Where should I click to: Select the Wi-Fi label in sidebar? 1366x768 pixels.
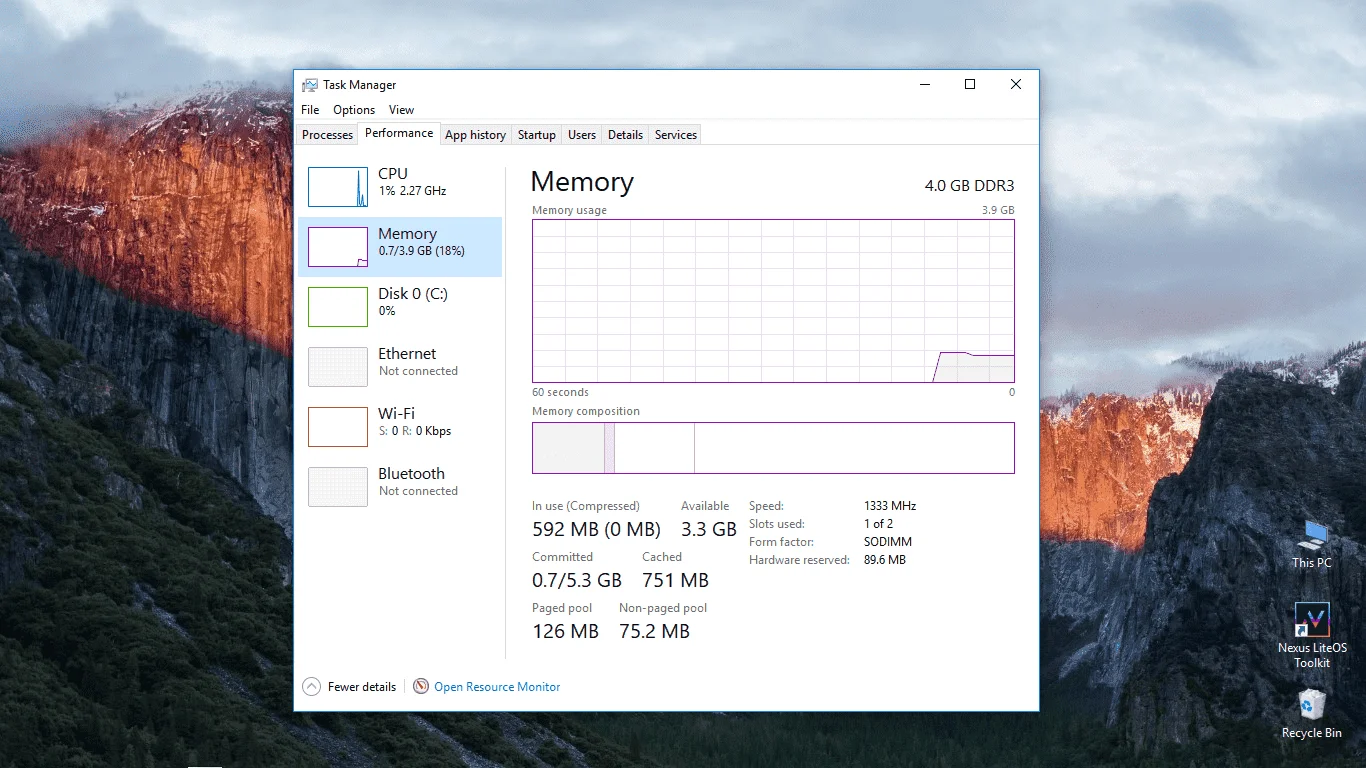pos(396,414)
